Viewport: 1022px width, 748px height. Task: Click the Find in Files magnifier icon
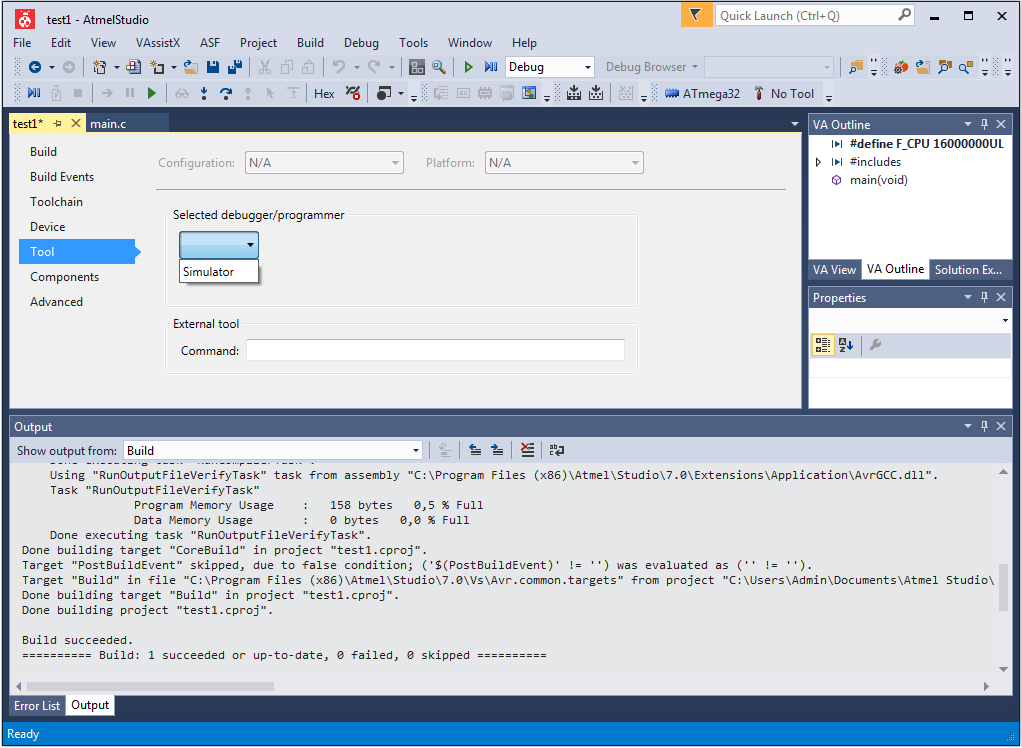439,66
